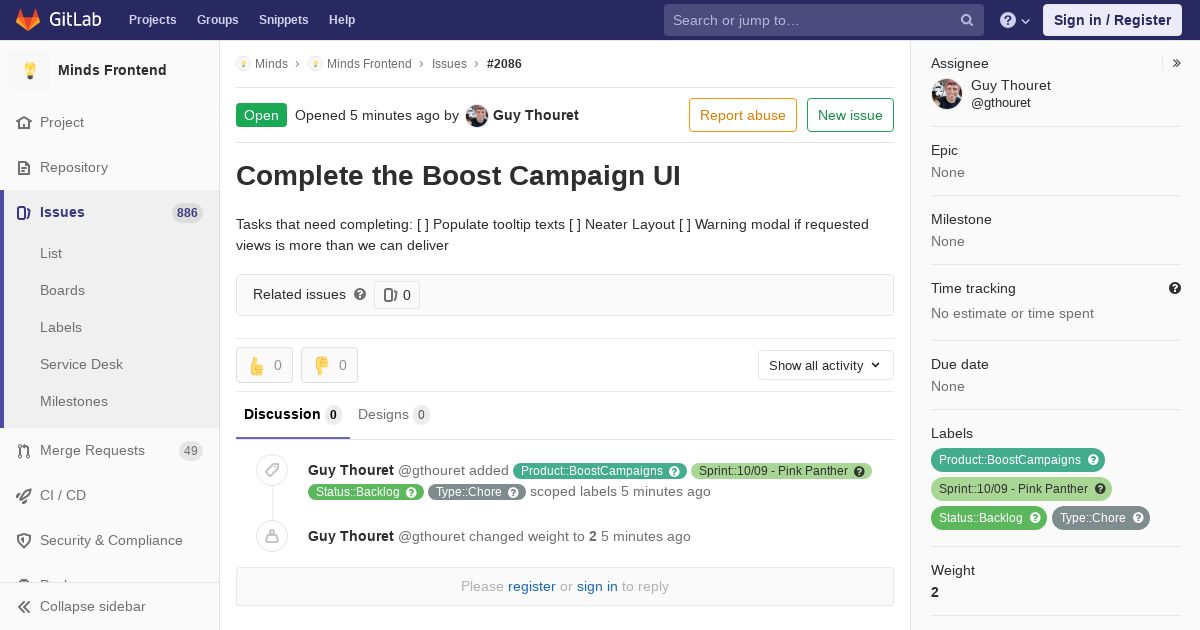1200x630 pixels.
Task: Click the Project home icon in sidebar
Action: click(x=24, y=122)
